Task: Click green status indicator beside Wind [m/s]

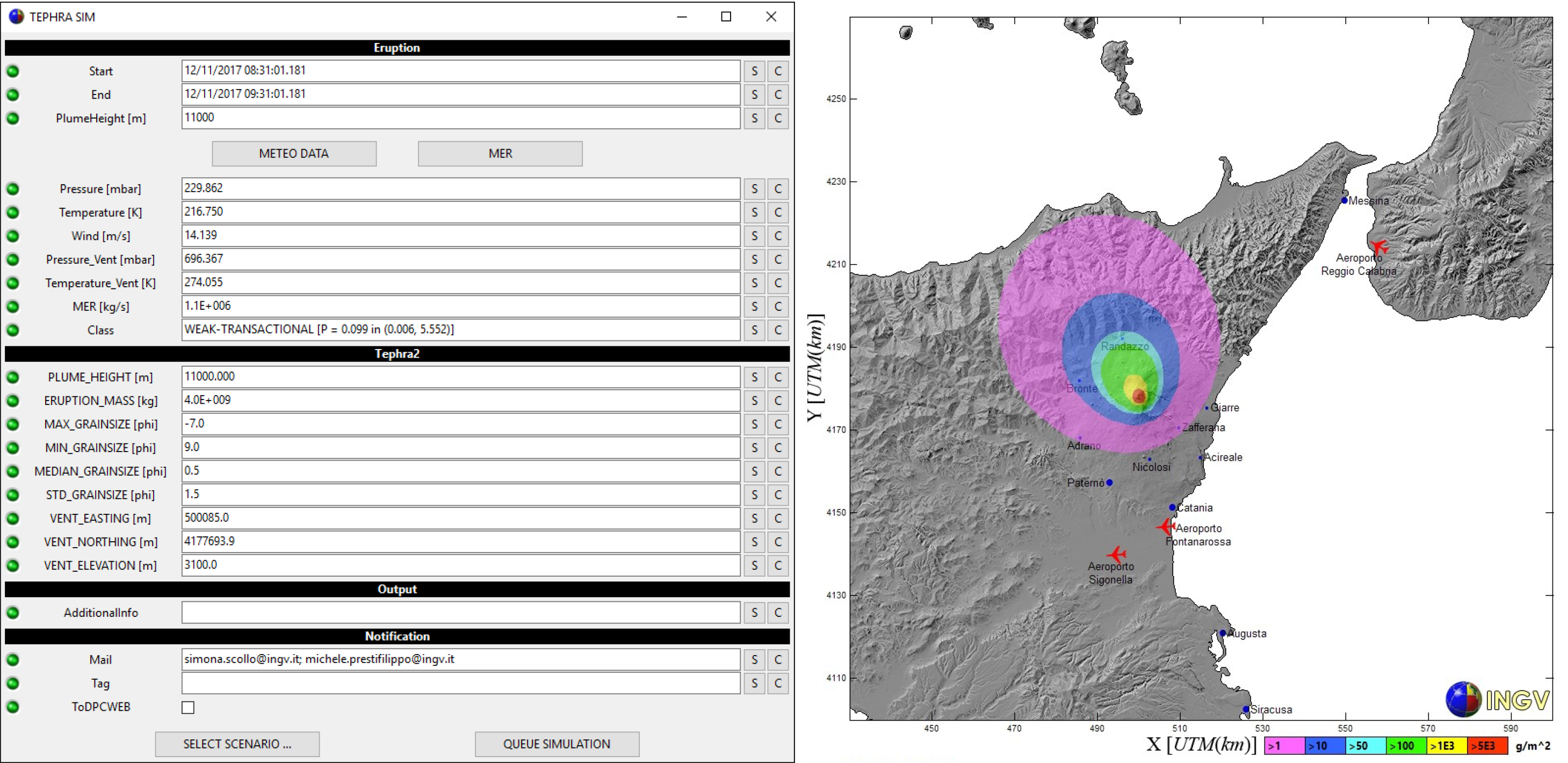Action: [x=13, y=236]
